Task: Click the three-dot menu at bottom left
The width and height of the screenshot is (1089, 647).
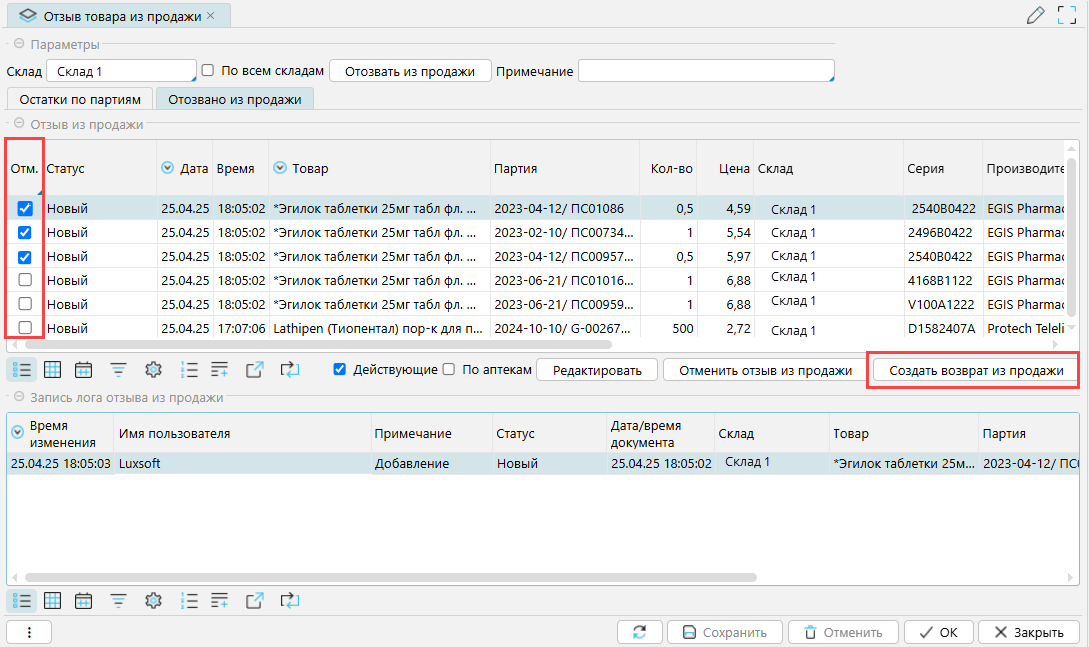Action: (x=29, y=632)
